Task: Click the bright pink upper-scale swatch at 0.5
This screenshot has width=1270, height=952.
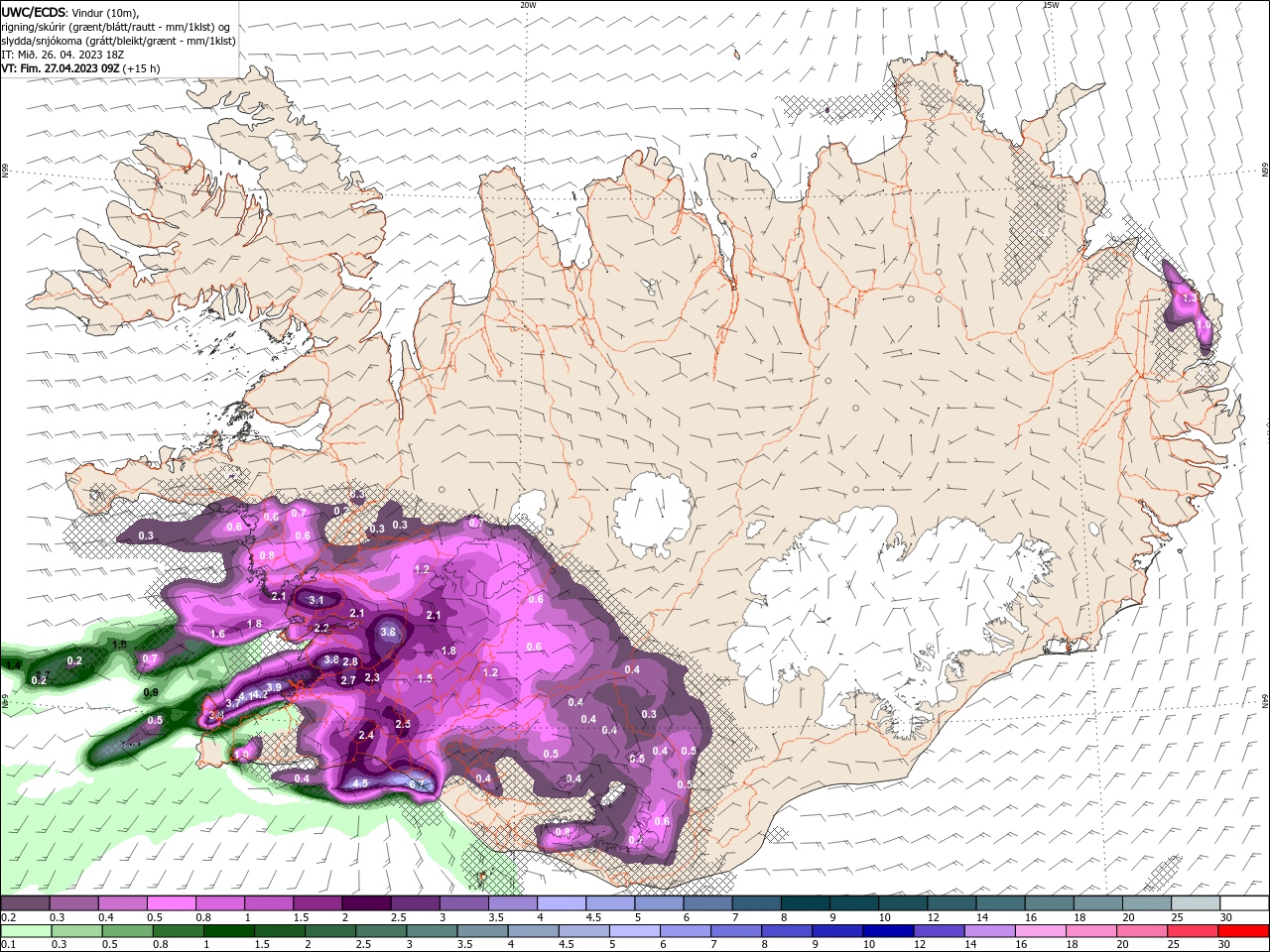Action: 171,902
